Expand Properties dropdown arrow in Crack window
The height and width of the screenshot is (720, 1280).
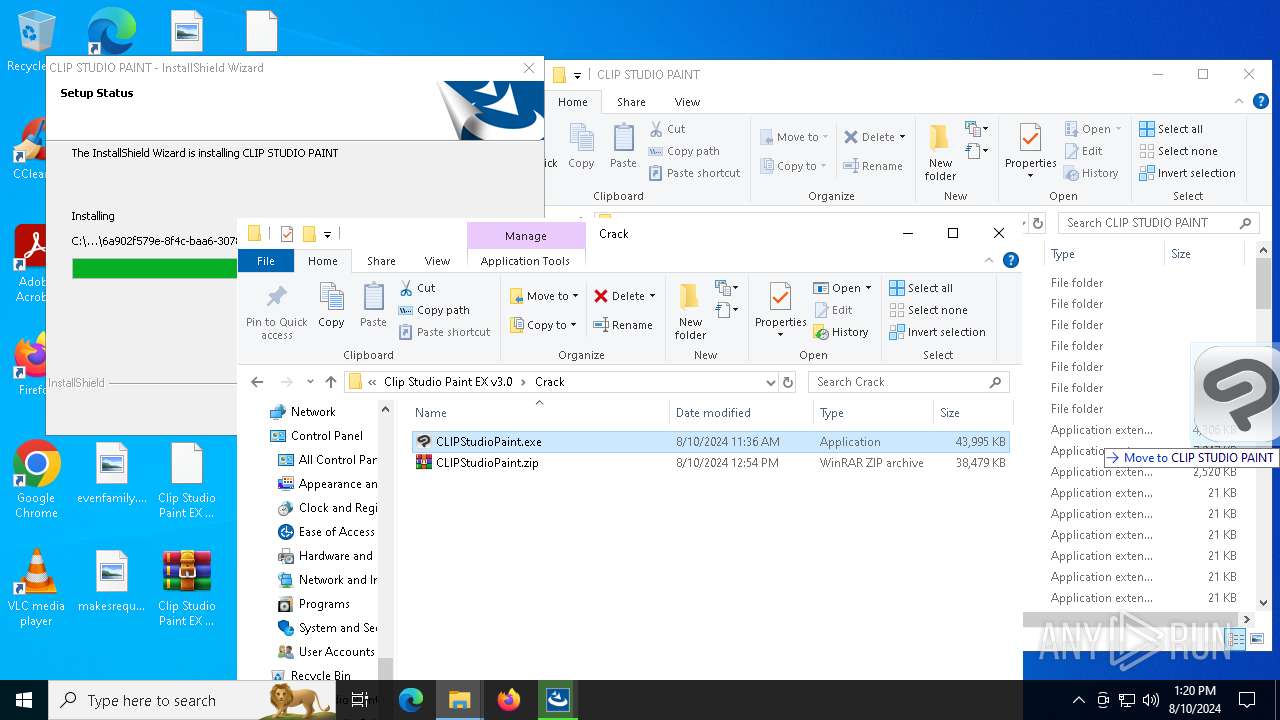[781, 334]
